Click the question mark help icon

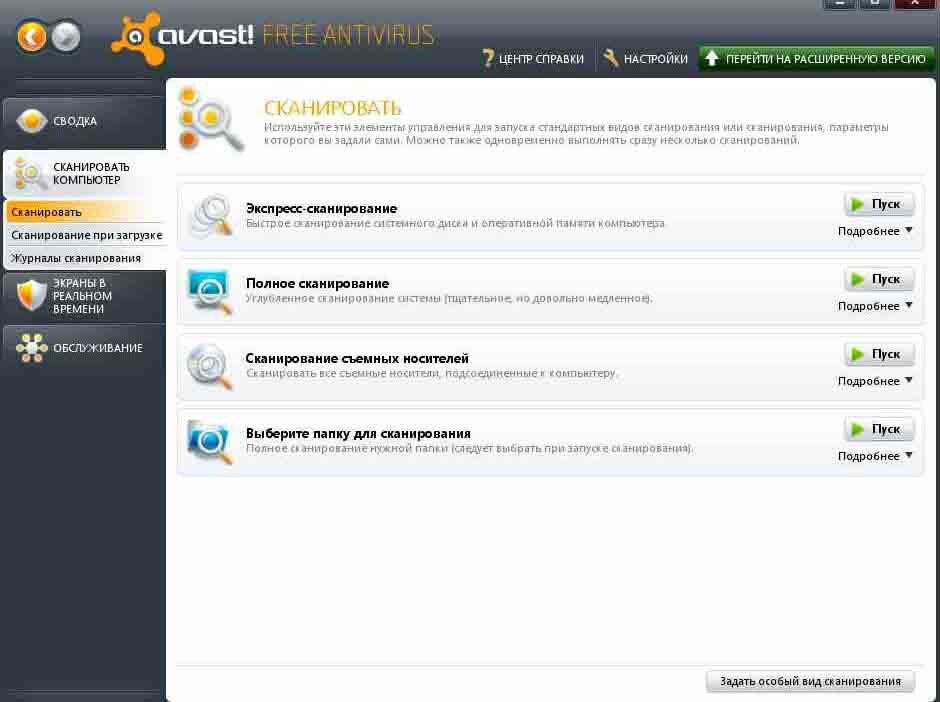[488, 58]
